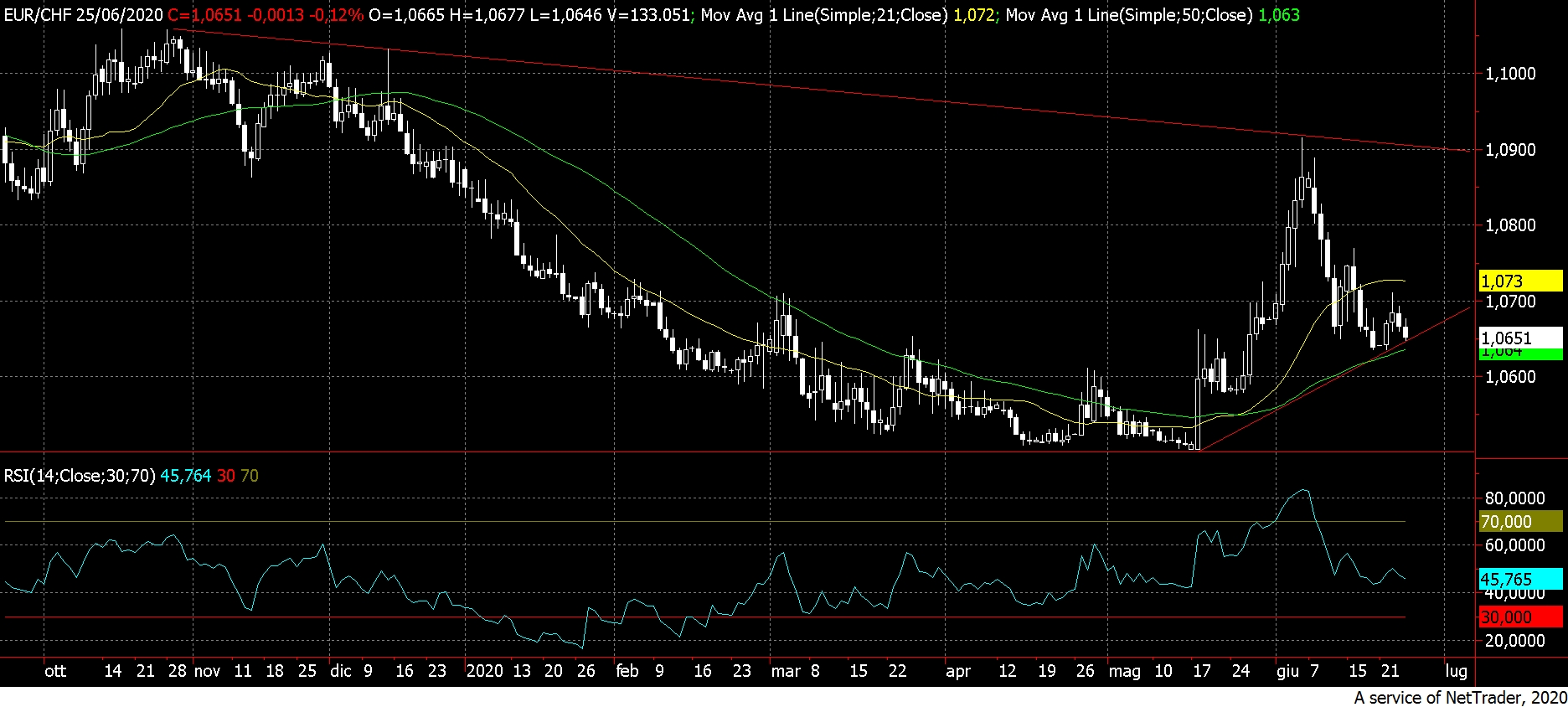Click the 1,1000 price axis label

pyautogui.click(x=1510, y=74)
